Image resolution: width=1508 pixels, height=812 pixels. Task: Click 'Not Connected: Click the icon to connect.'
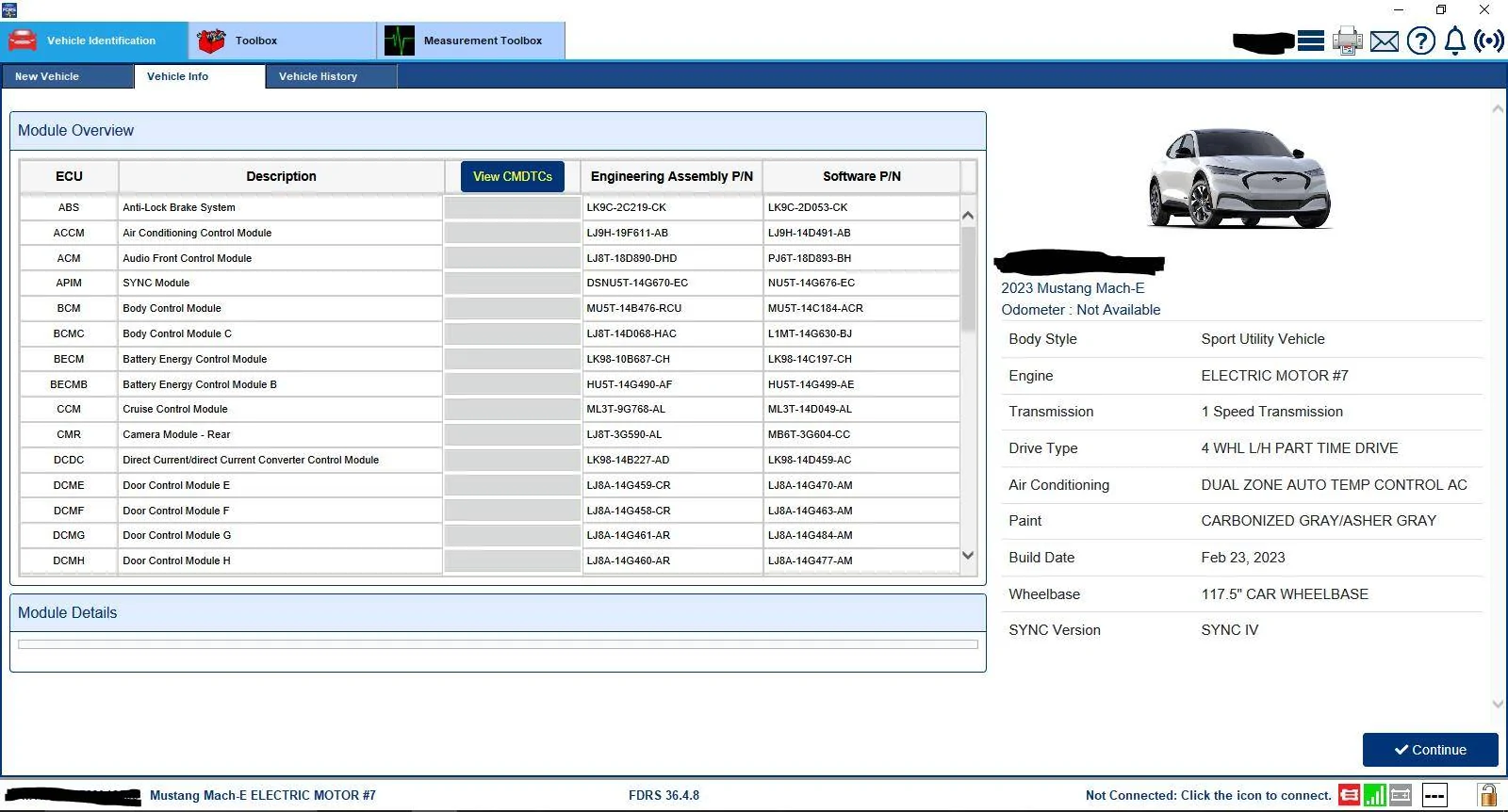pyautogui.click(x=1208, y=795)
